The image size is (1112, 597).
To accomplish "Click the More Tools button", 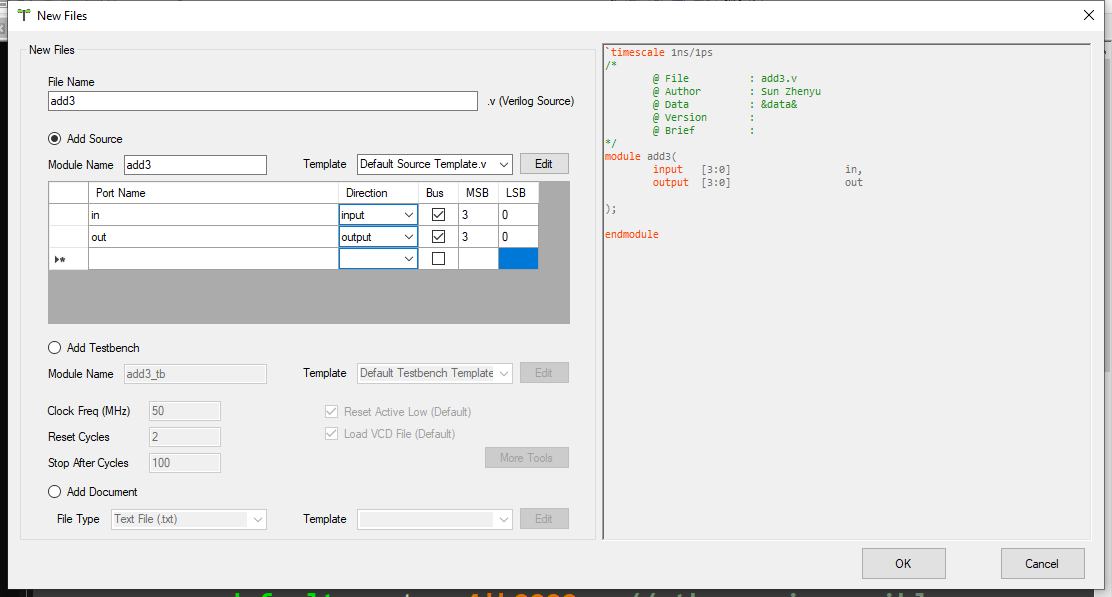I will 526,457.
